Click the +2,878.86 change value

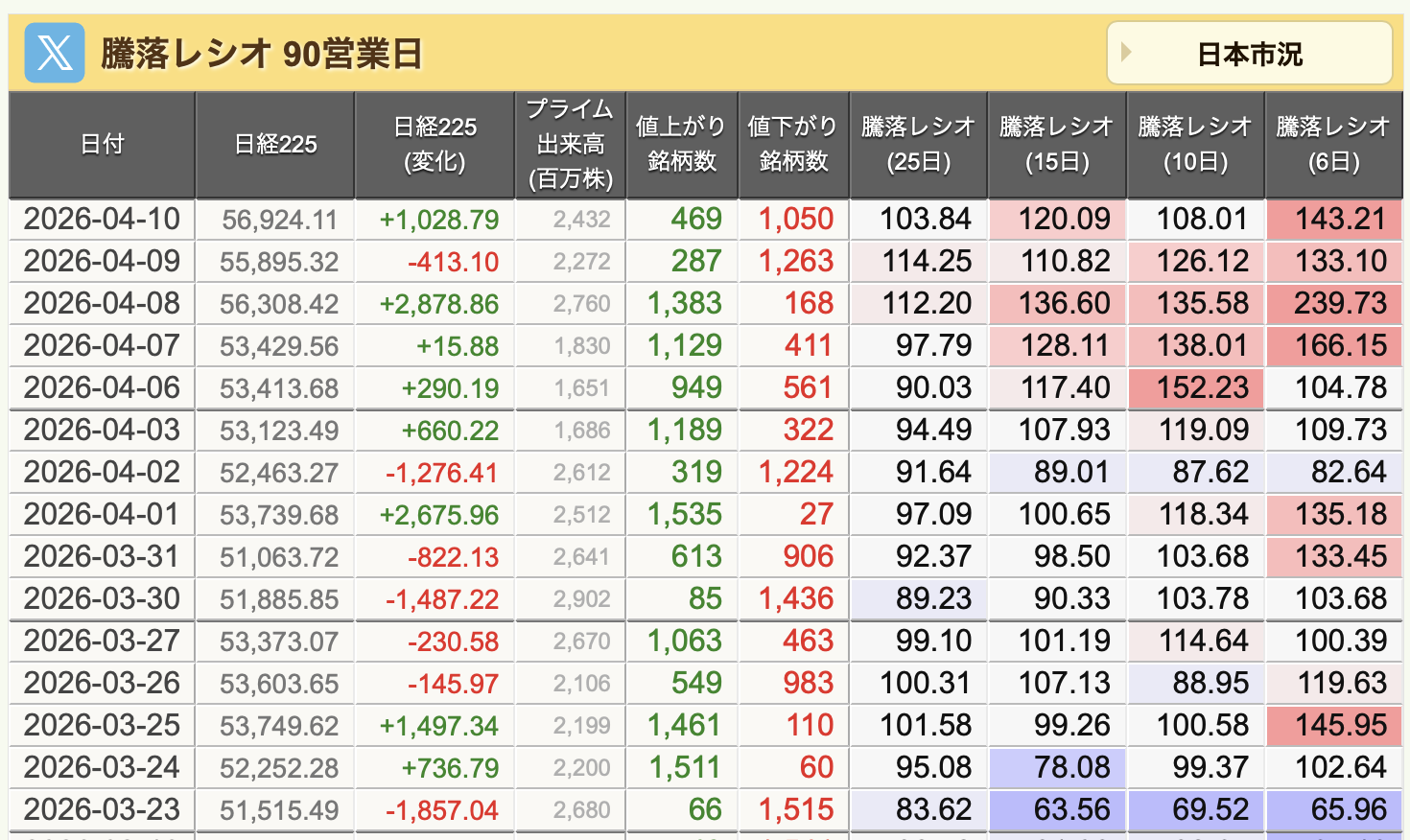(438, 304)
